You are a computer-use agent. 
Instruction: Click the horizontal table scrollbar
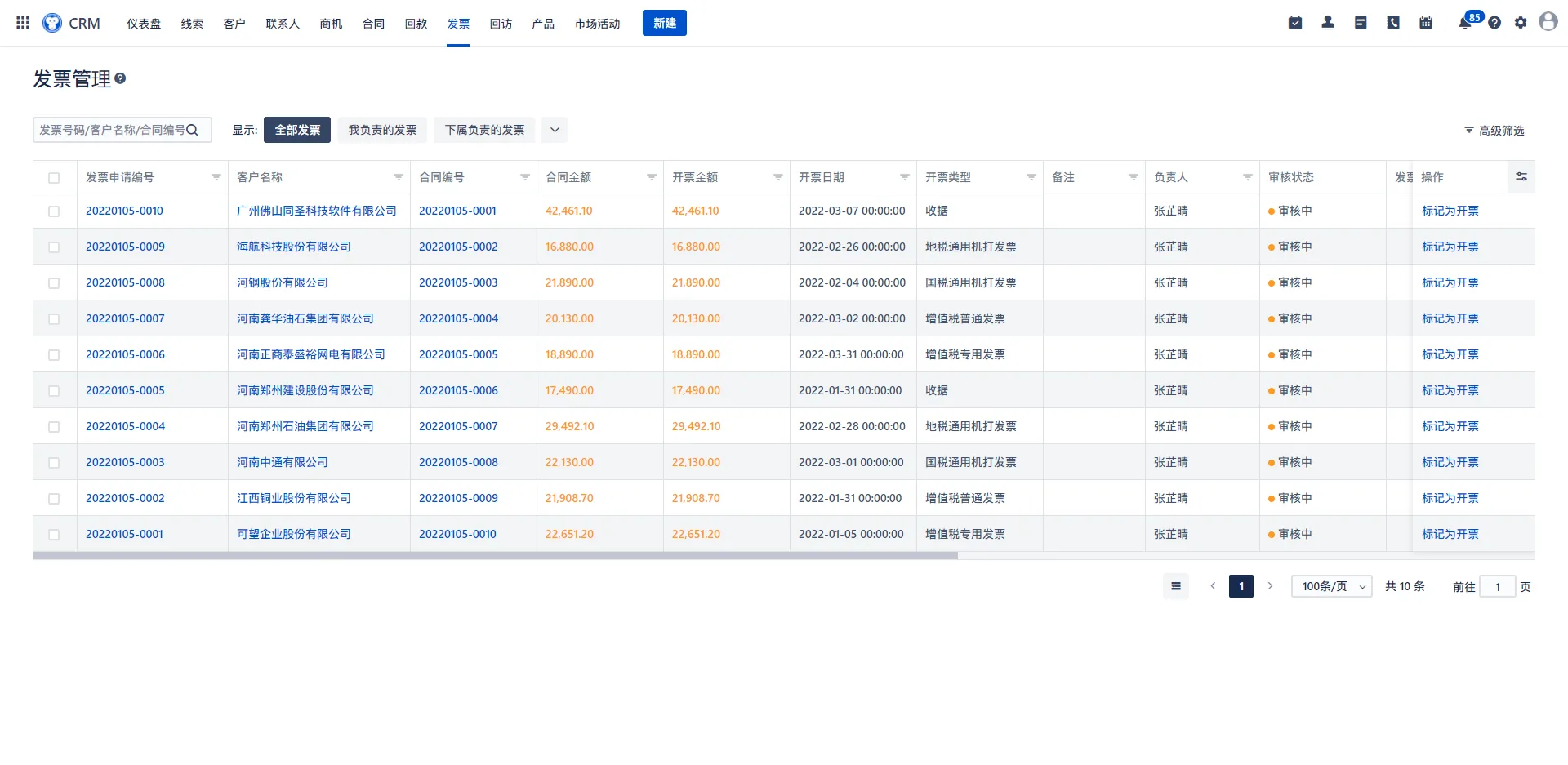(495, 555)
